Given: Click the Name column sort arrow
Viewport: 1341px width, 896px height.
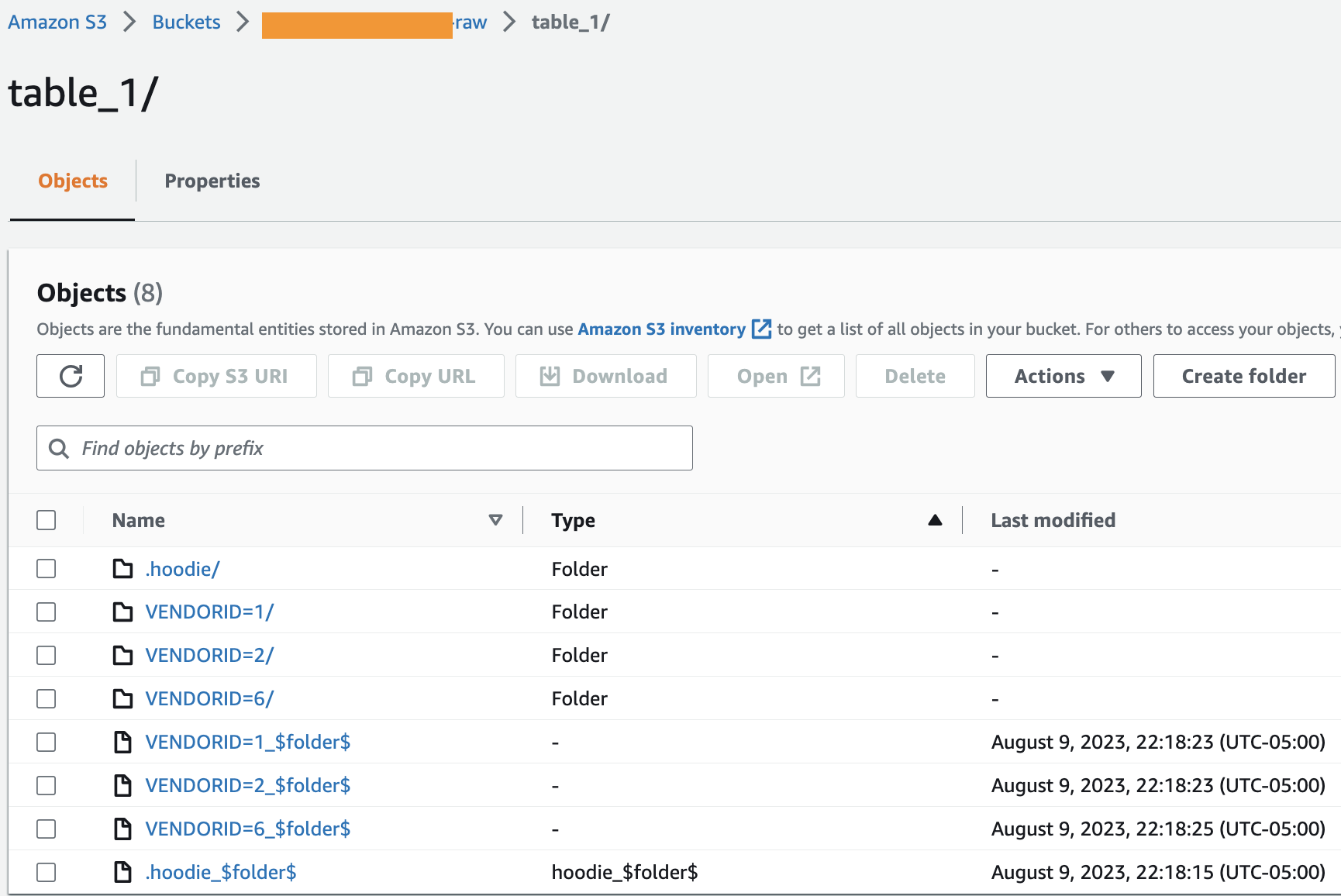Looking at the screenshot, I should click(495, 520).
